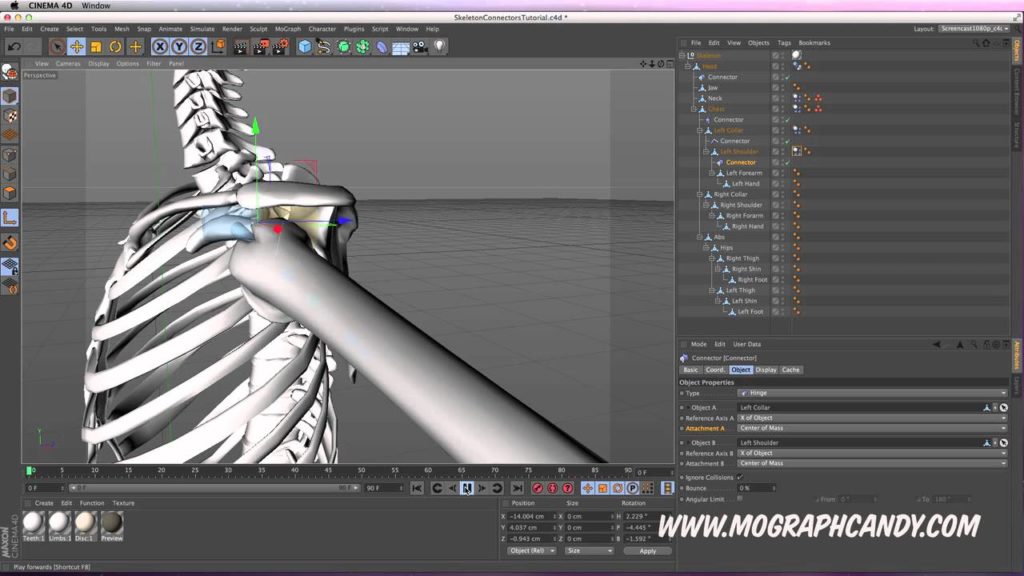Open the Cameras menu in the viewport
Viewport: 1024px width, 576px height.
click(x=68, y=64)
